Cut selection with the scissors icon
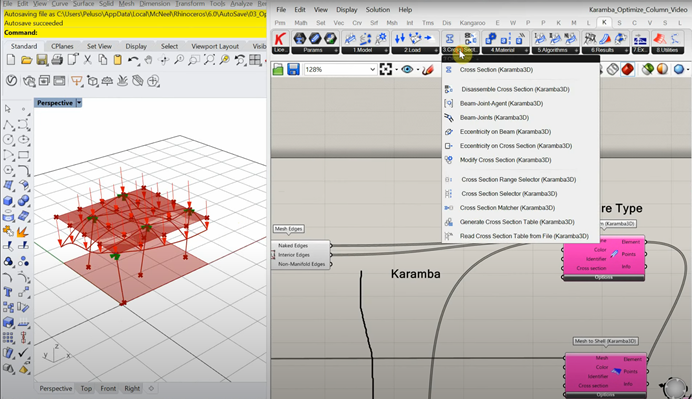 (x=87, y=60)
